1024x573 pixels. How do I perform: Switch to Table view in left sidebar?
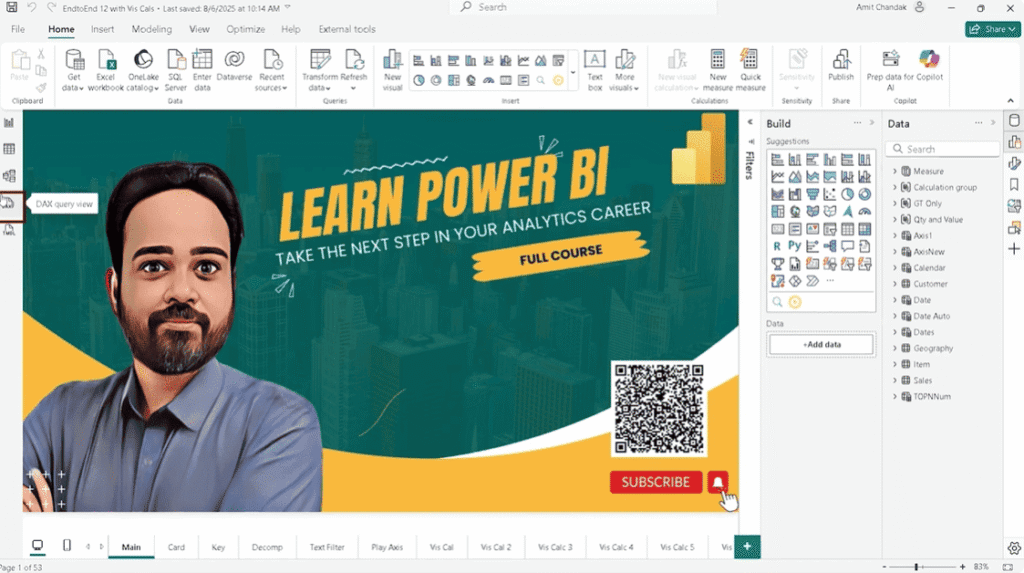[x=9, y=149]
